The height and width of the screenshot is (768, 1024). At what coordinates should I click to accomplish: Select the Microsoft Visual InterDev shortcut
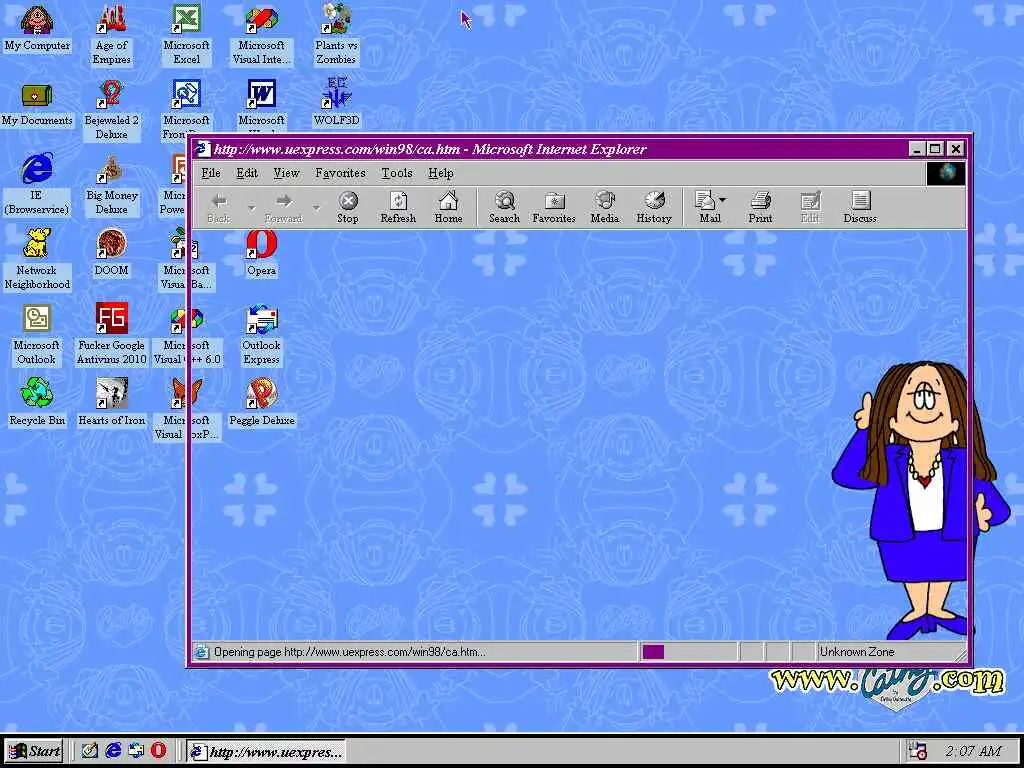coord(261,36)
